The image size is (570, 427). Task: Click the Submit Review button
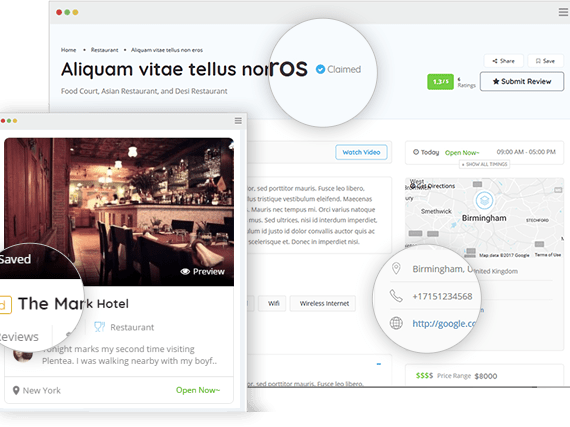(522, 81)
